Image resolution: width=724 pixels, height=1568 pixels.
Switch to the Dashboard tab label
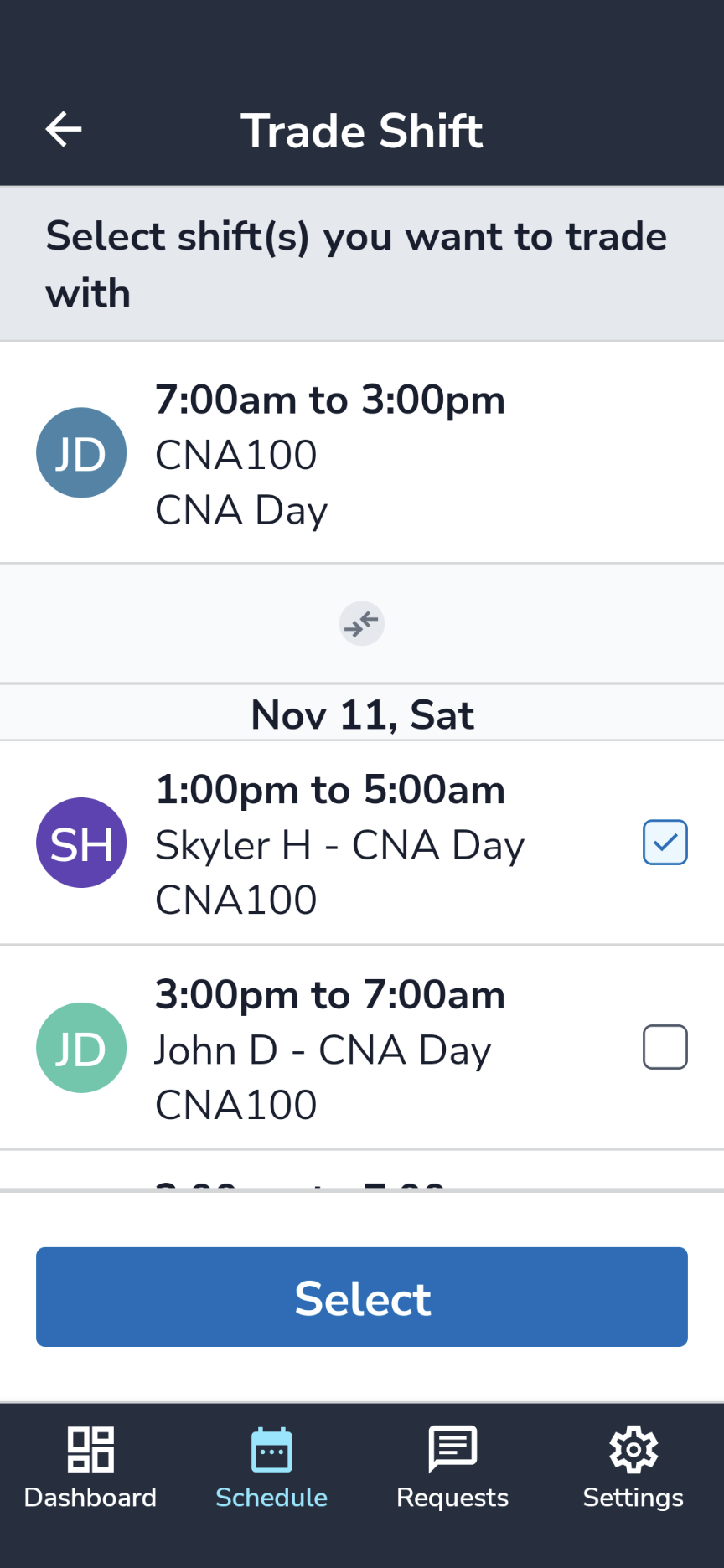coord(90,1498)
